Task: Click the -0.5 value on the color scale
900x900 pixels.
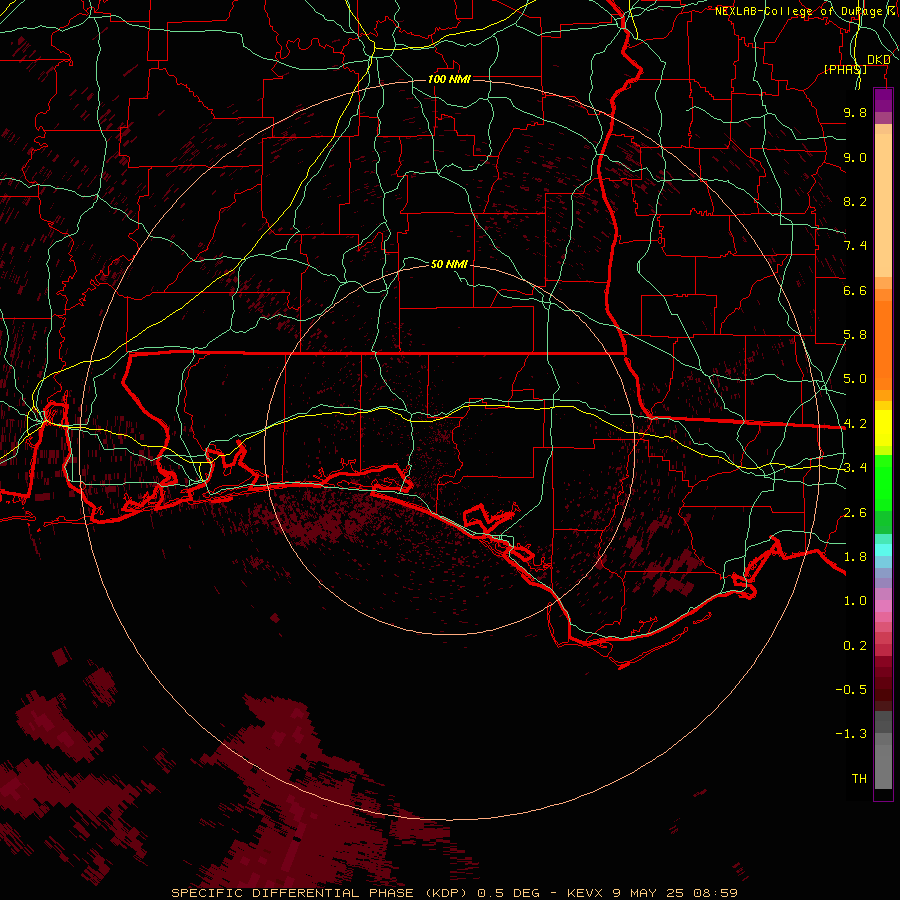Action: click(x=851, y=690)
